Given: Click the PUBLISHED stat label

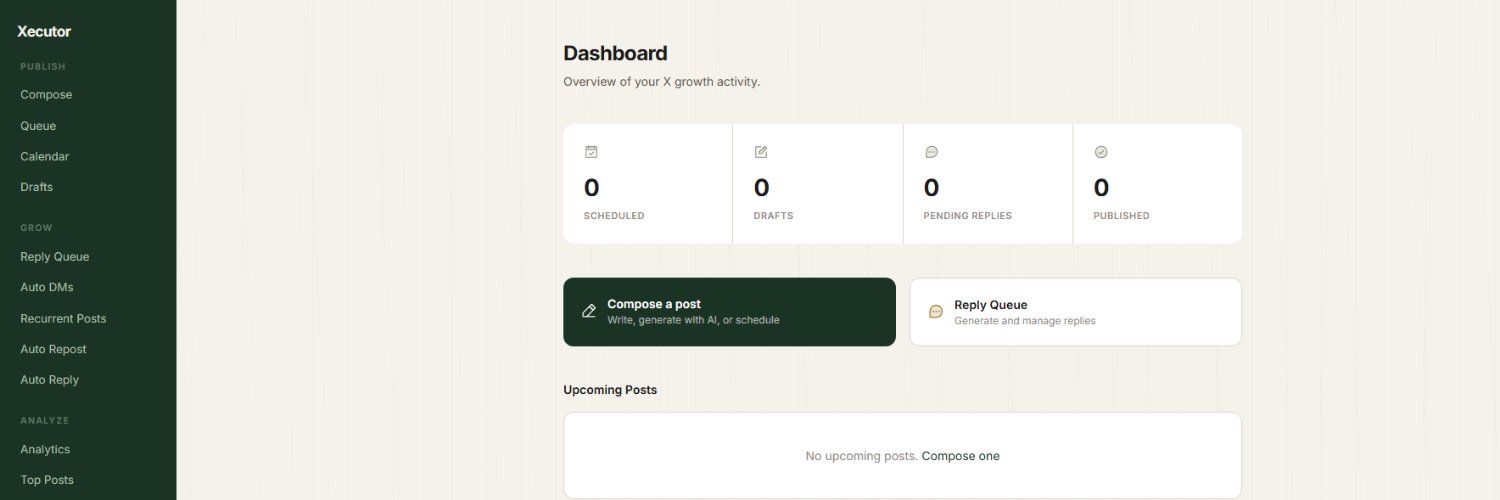Looking at the screenshot, I should pos(1121,216).
